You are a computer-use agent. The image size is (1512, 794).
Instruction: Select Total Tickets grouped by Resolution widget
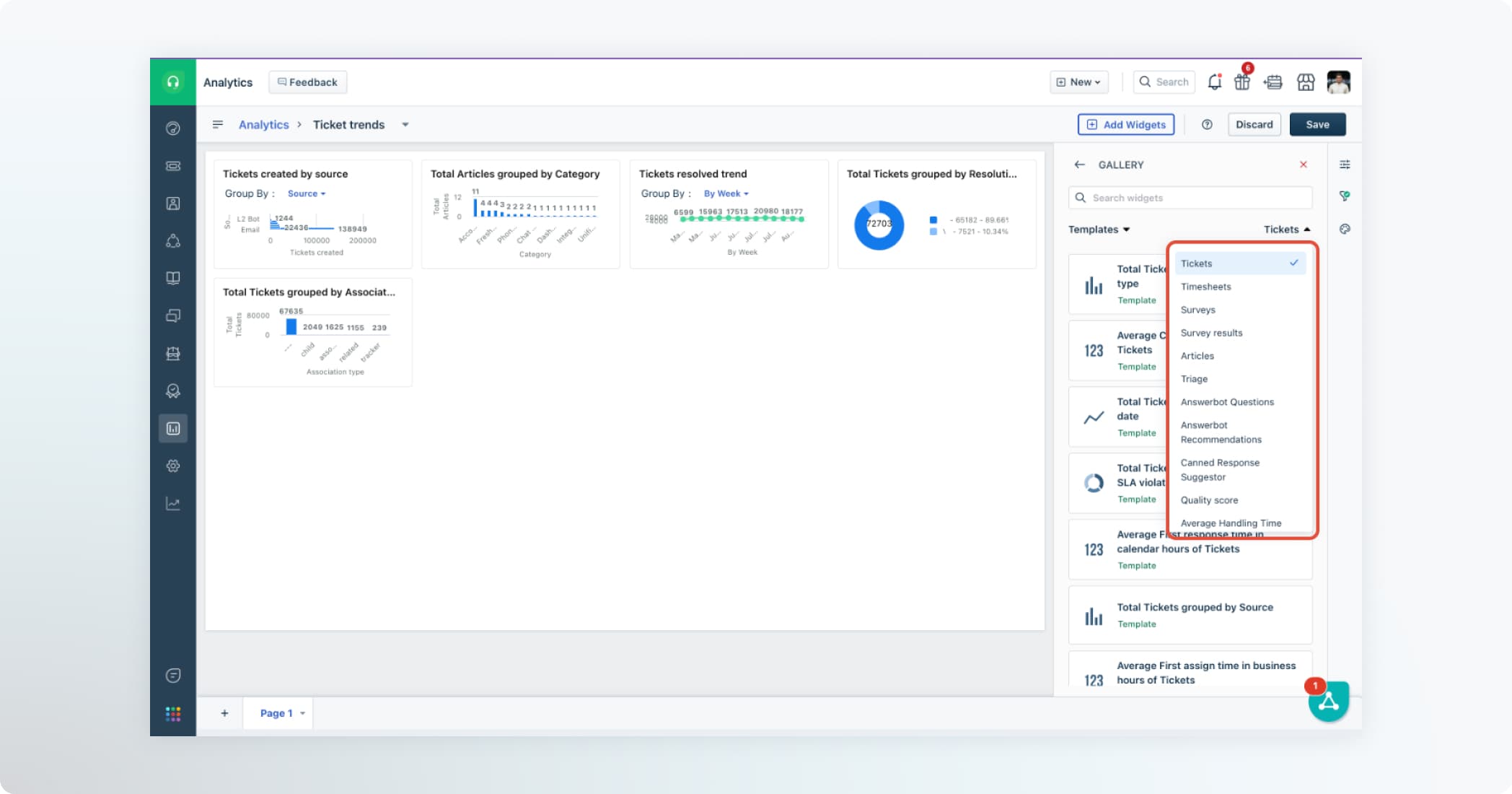[x=936, y=214]
